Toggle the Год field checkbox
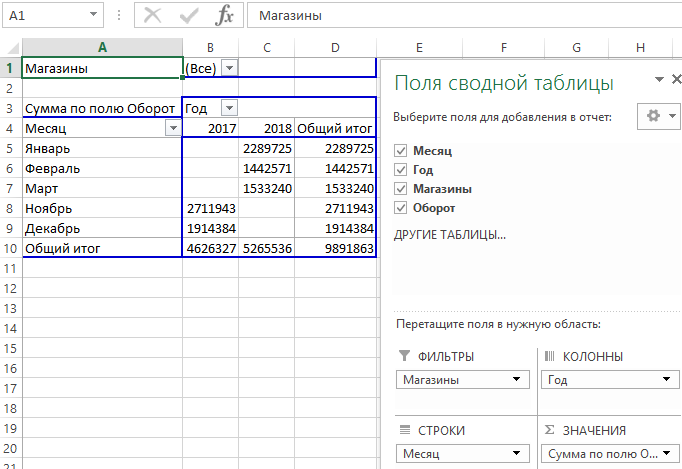 (x=401, y=170)
